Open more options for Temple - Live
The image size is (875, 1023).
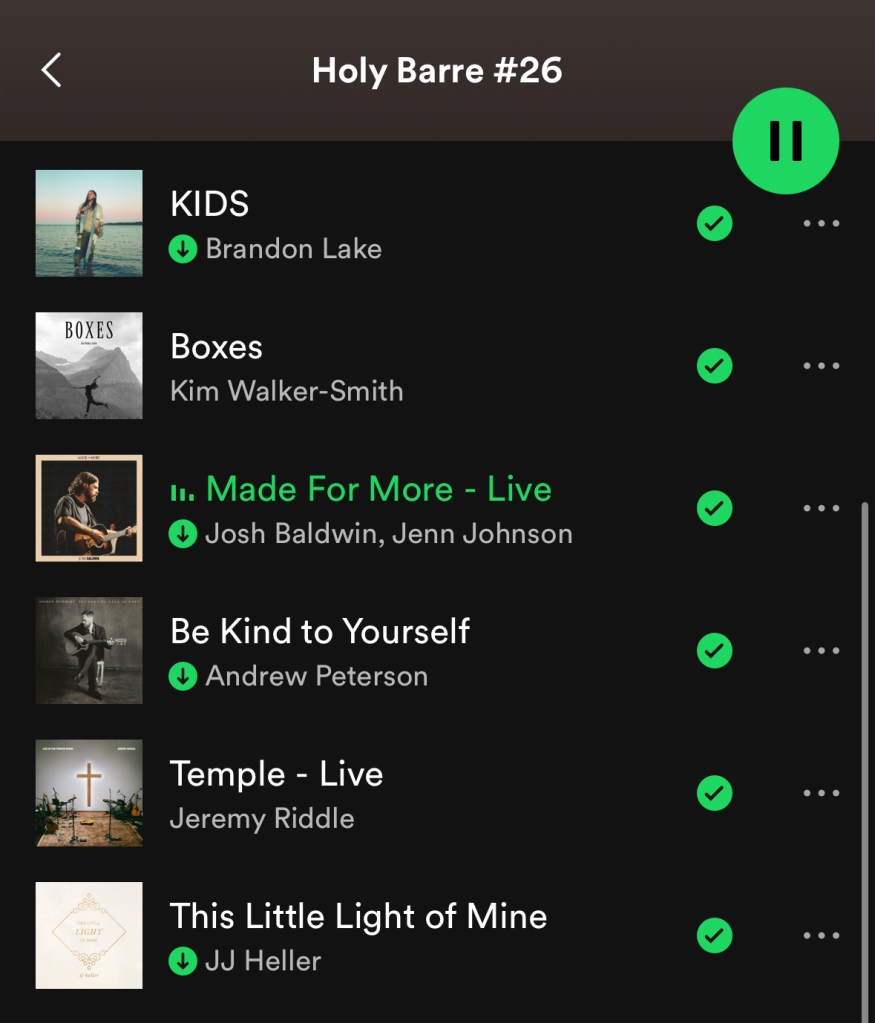821,793
